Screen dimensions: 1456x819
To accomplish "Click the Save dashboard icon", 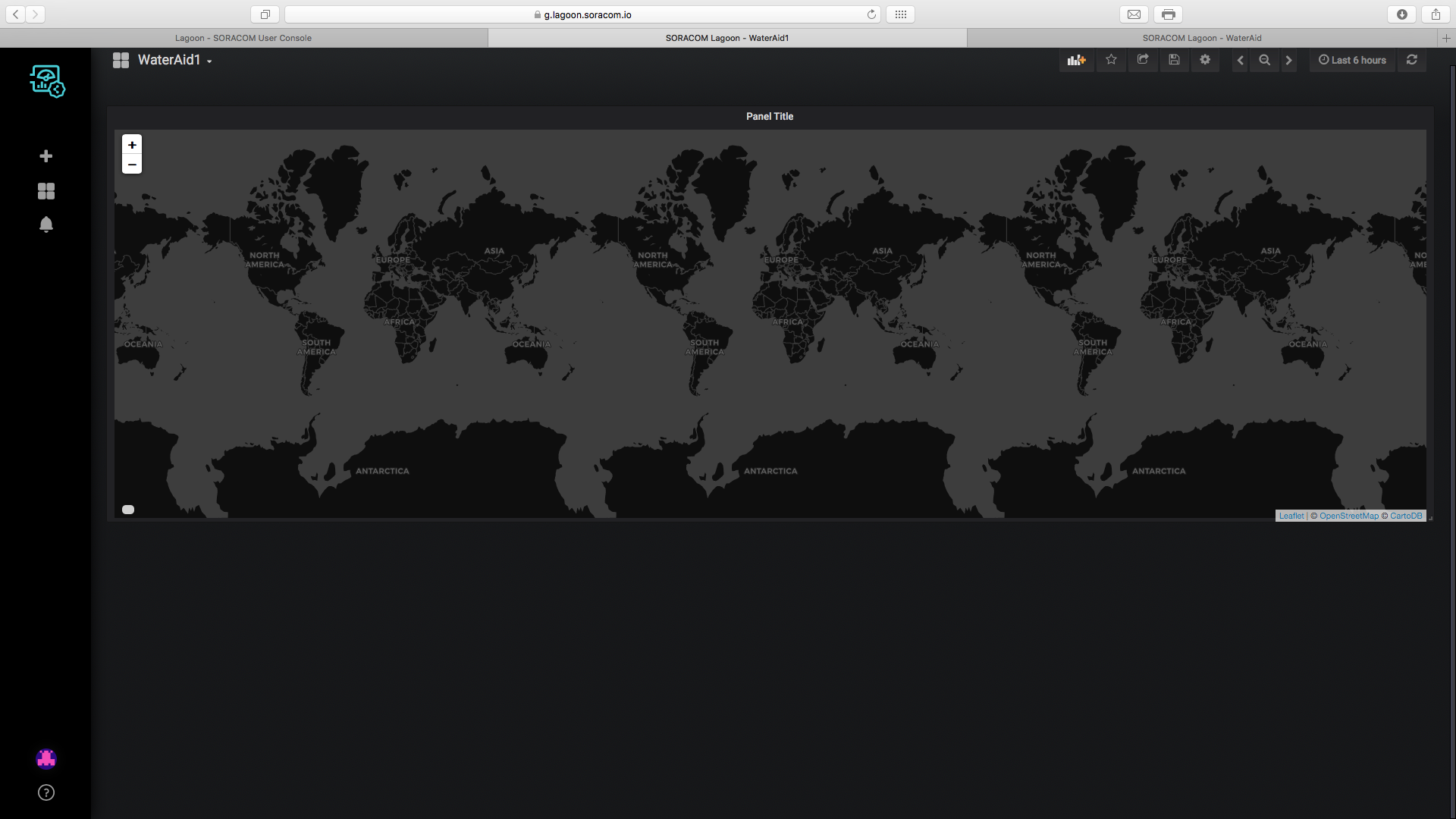I will pos(1174,60).
